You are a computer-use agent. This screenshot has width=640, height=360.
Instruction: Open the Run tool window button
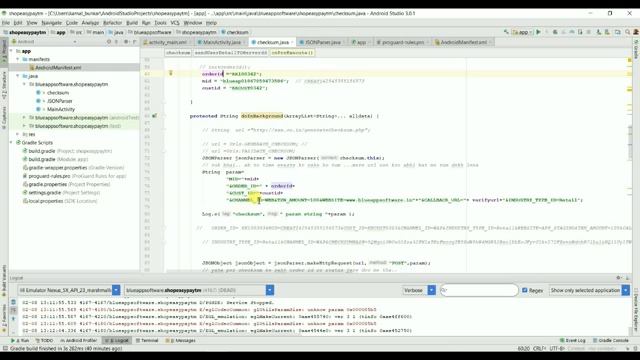pos(20,340)
